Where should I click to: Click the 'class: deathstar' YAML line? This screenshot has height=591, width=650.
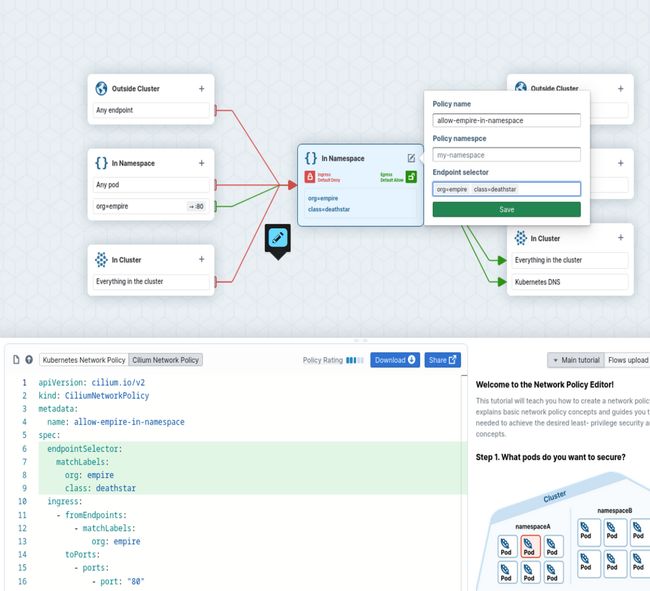click(x=100, y=488)
